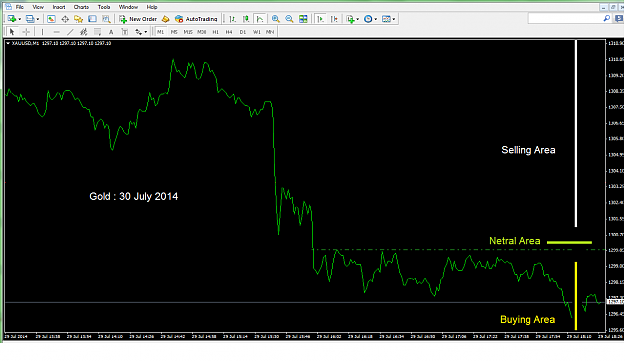Open the New Chart icon

click(x=12, y=19)
